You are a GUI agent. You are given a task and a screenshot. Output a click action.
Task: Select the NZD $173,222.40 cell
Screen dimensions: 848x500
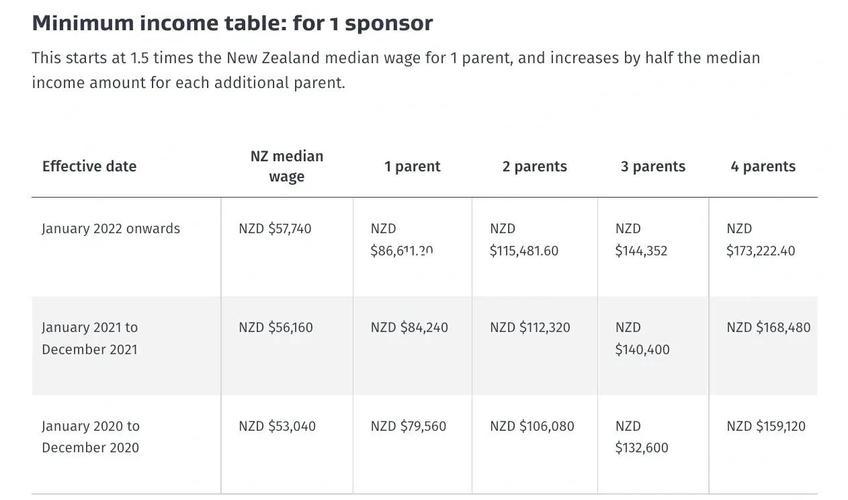[761, 240]
